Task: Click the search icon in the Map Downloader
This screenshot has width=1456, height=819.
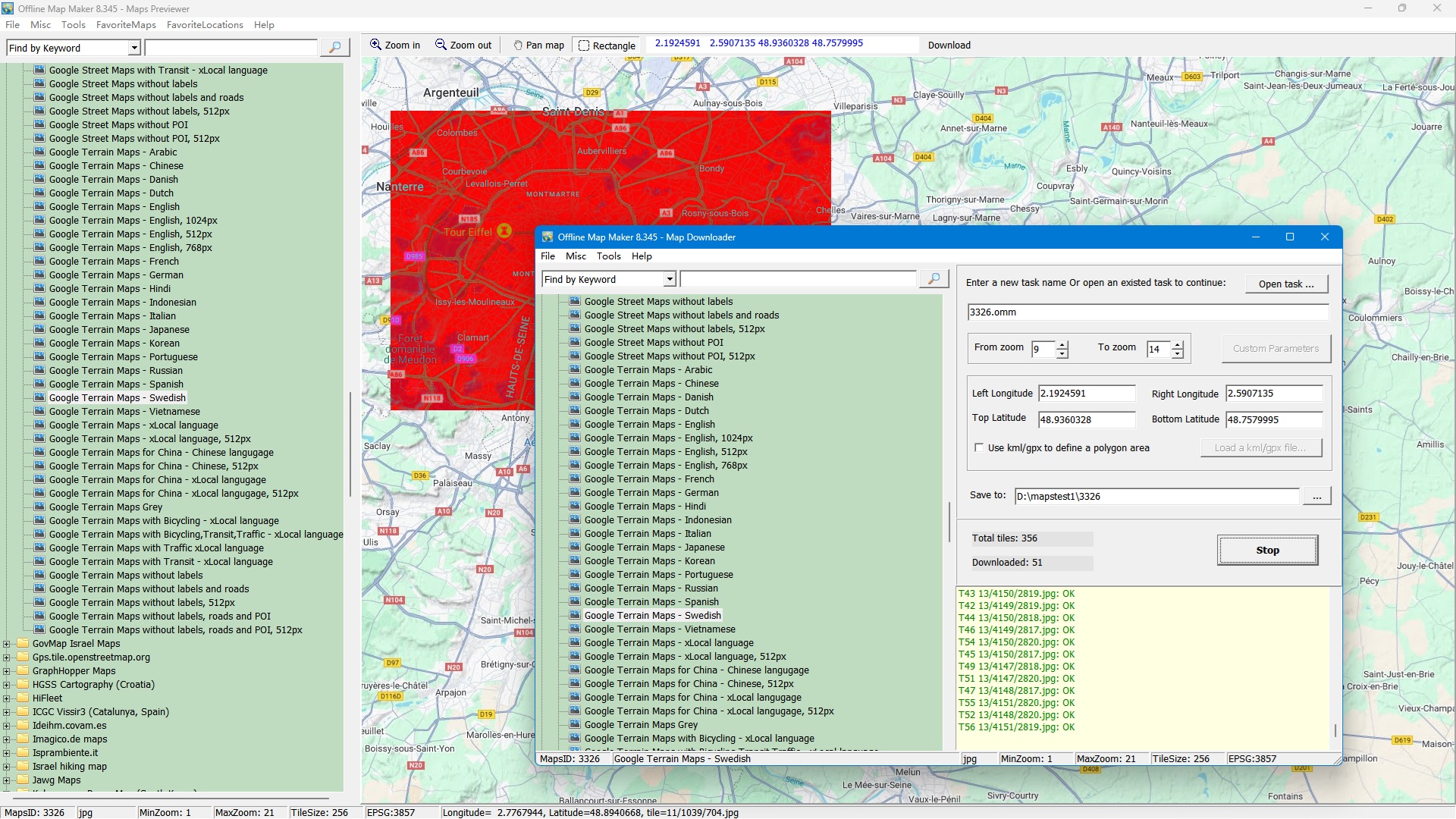Action: tap(934, 279)
